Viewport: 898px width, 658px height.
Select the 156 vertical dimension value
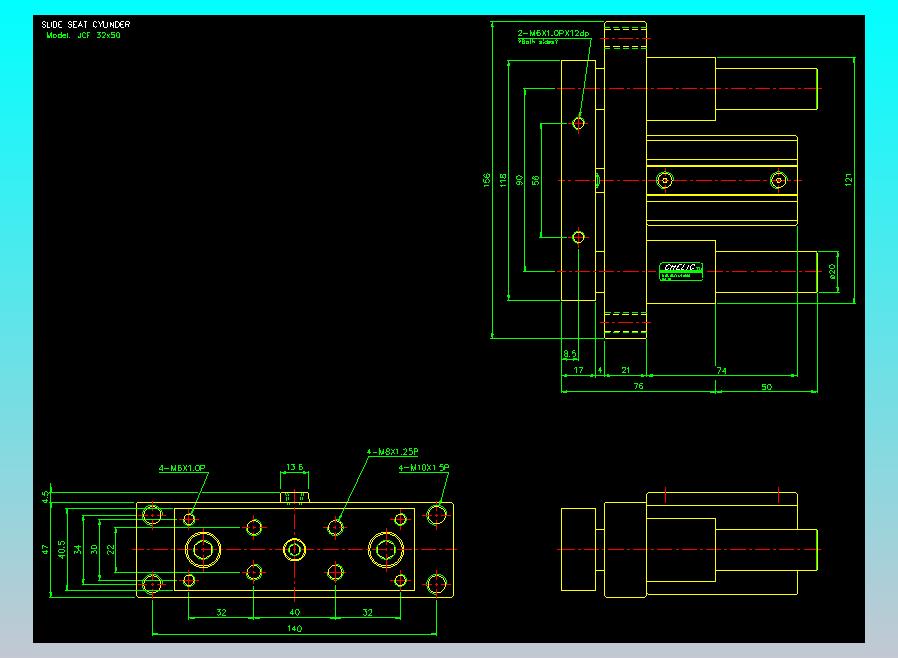point(487,180)
